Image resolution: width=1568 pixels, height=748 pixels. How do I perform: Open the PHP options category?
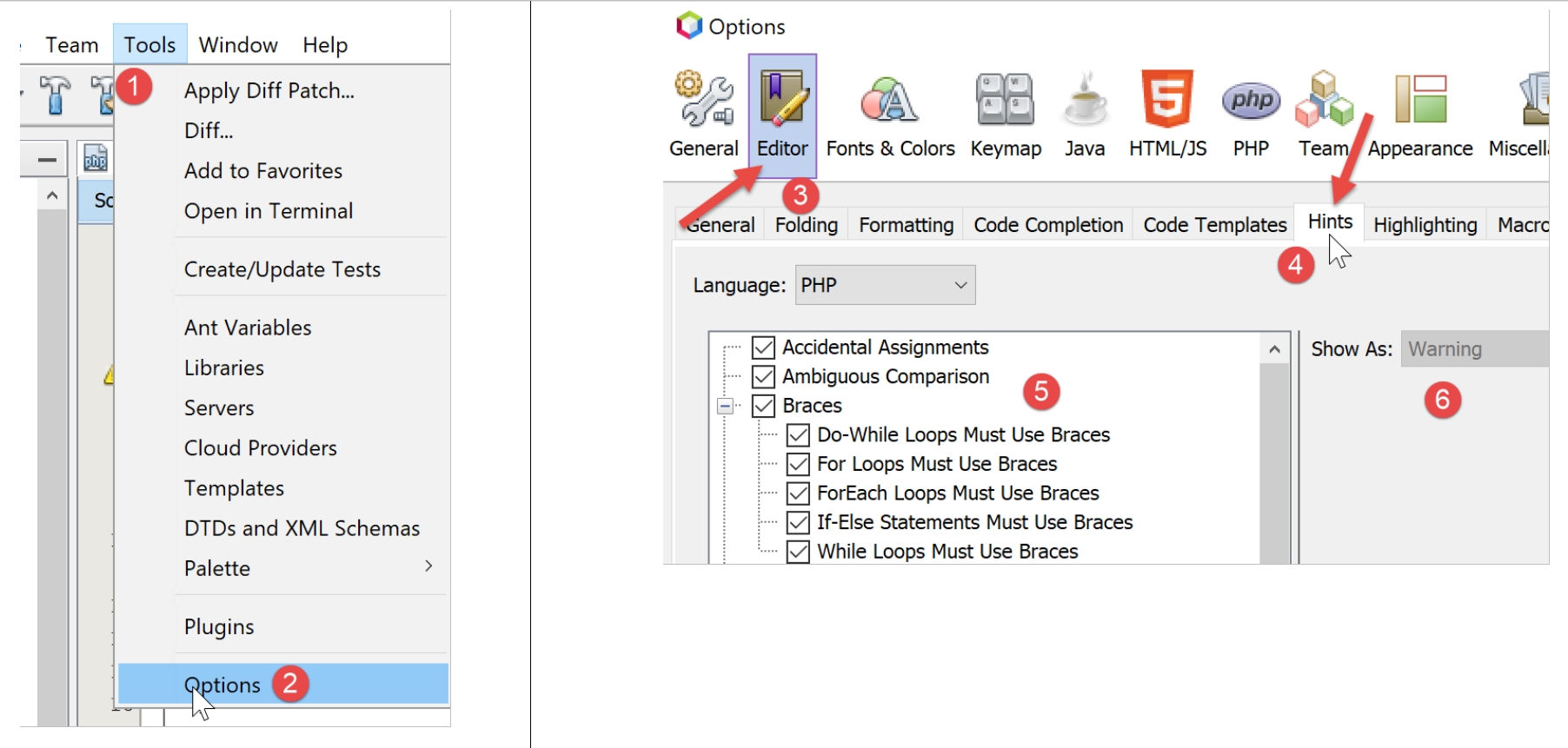click(x=1251, y=114)
